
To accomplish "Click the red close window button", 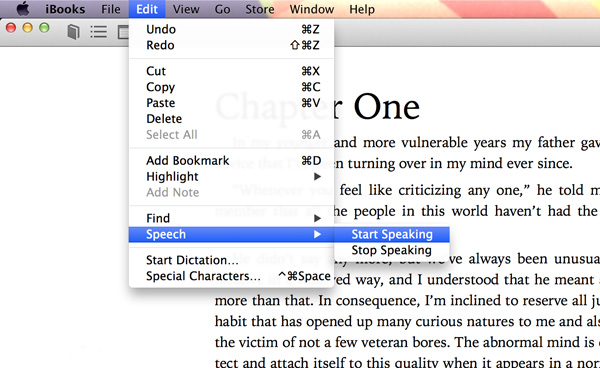I will pyautogui.click(x=11, y=28).
